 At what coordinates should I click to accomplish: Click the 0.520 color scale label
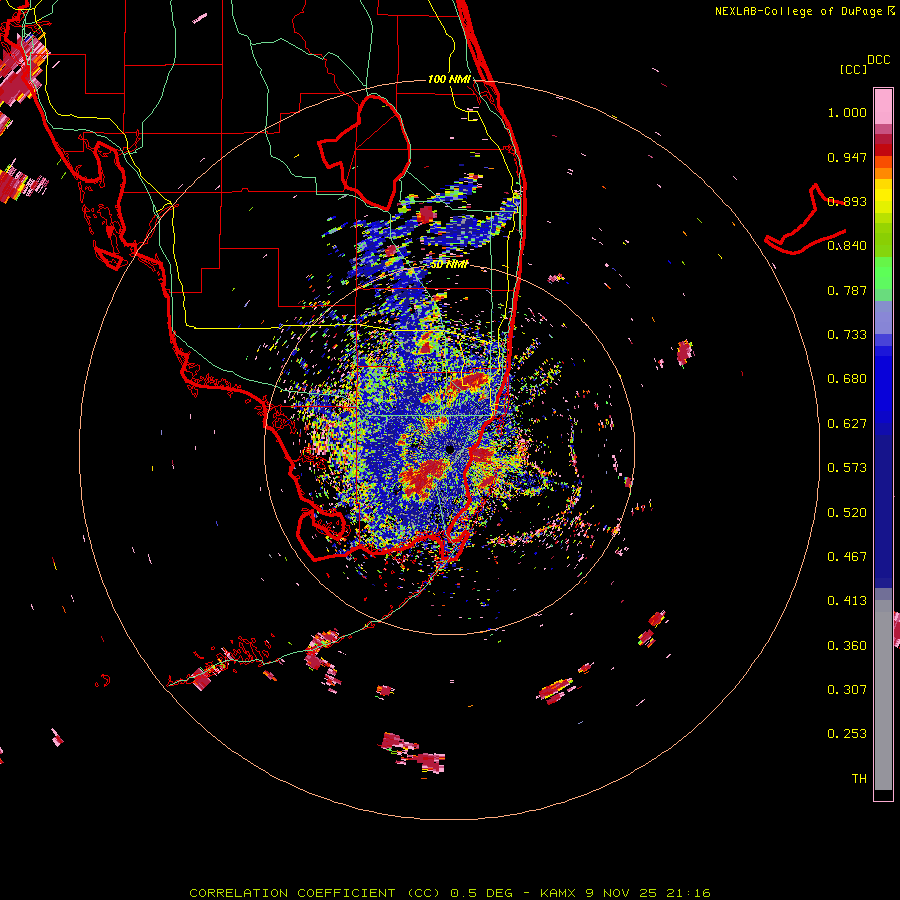[847, 512]
